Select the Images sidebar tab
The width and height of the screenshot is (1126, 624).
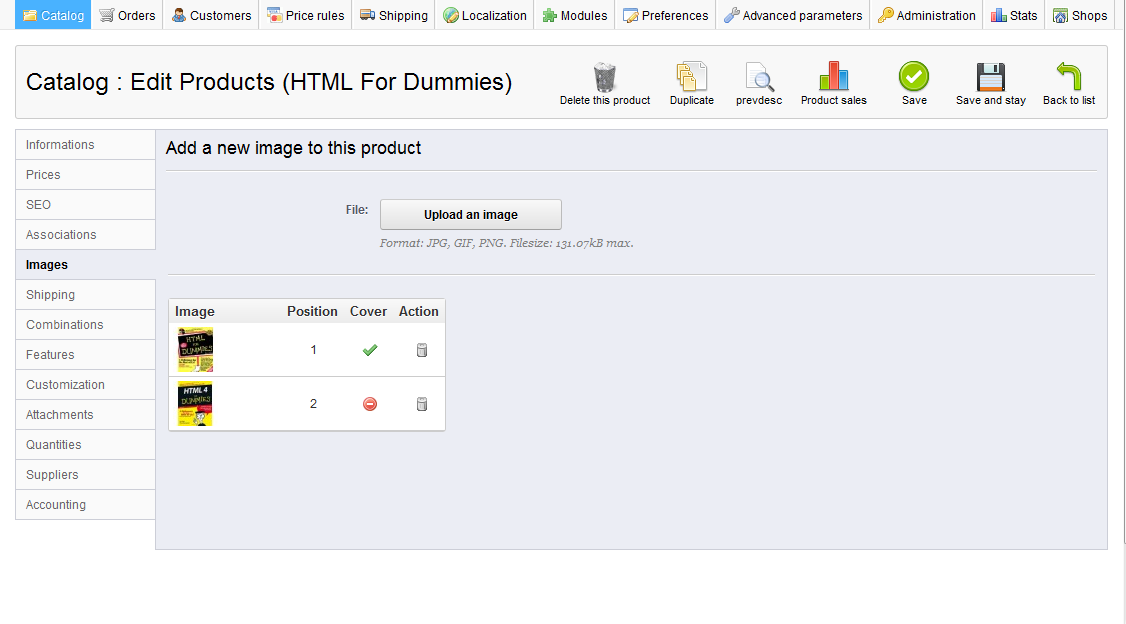[x=85, y=264]
